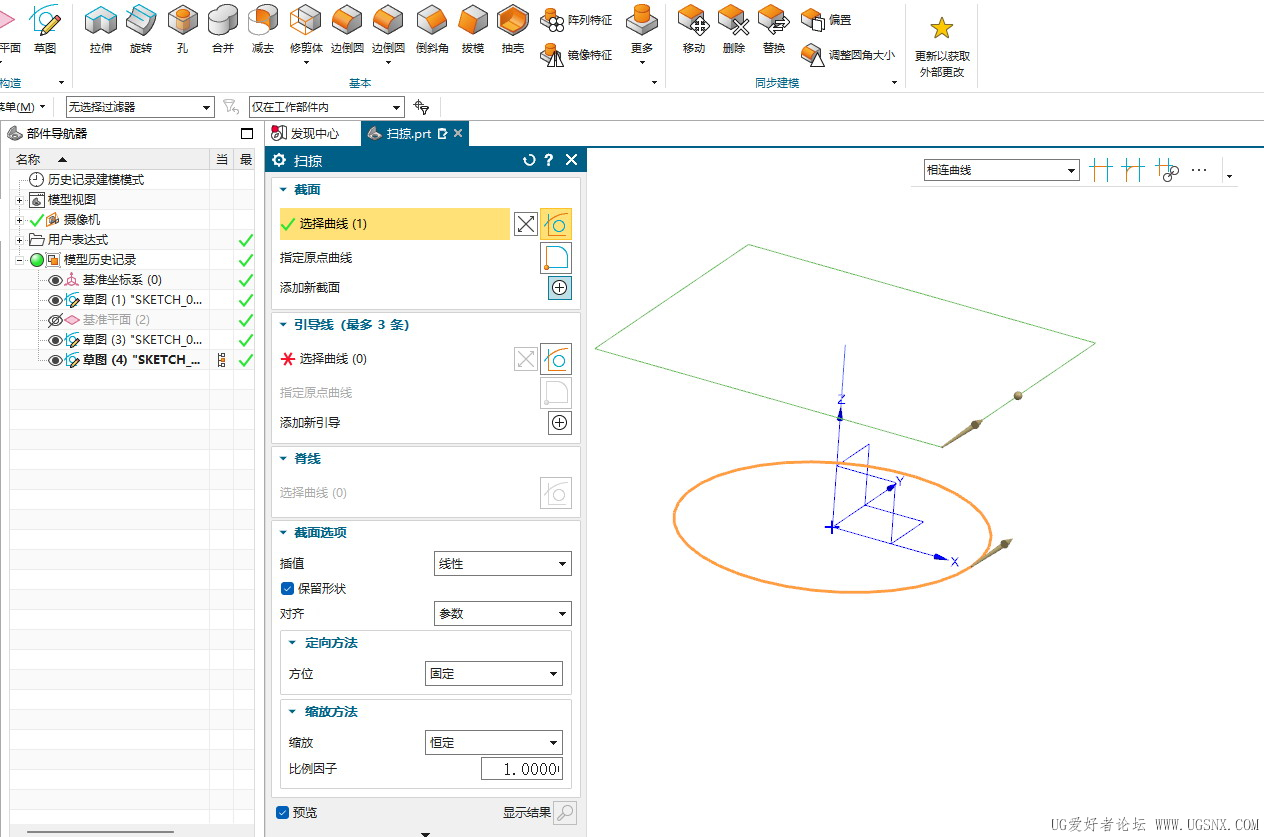
Task: Click the 调整圆角大小 resize blend icon
Action: click(812, 55)
